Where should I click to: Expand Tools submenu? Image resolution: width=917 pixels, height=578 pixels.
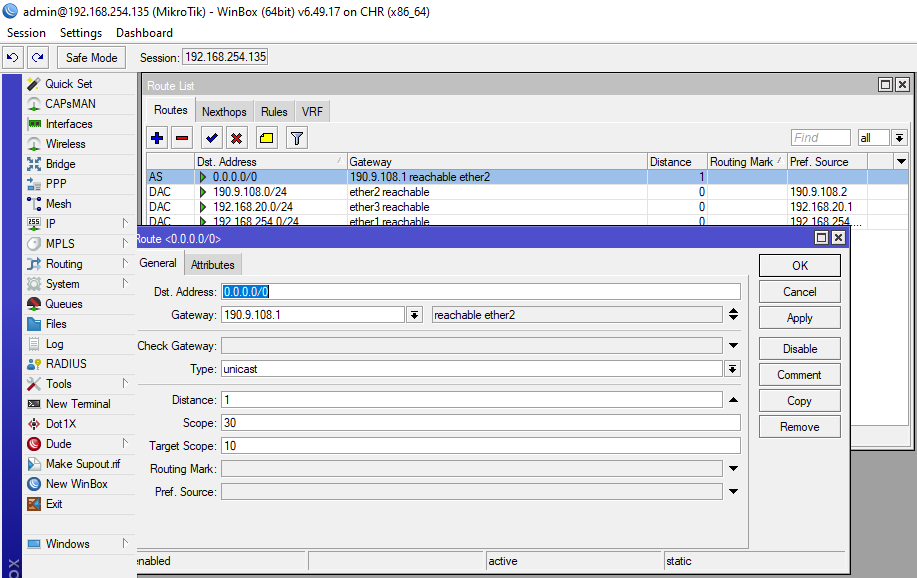click(125, 384)
